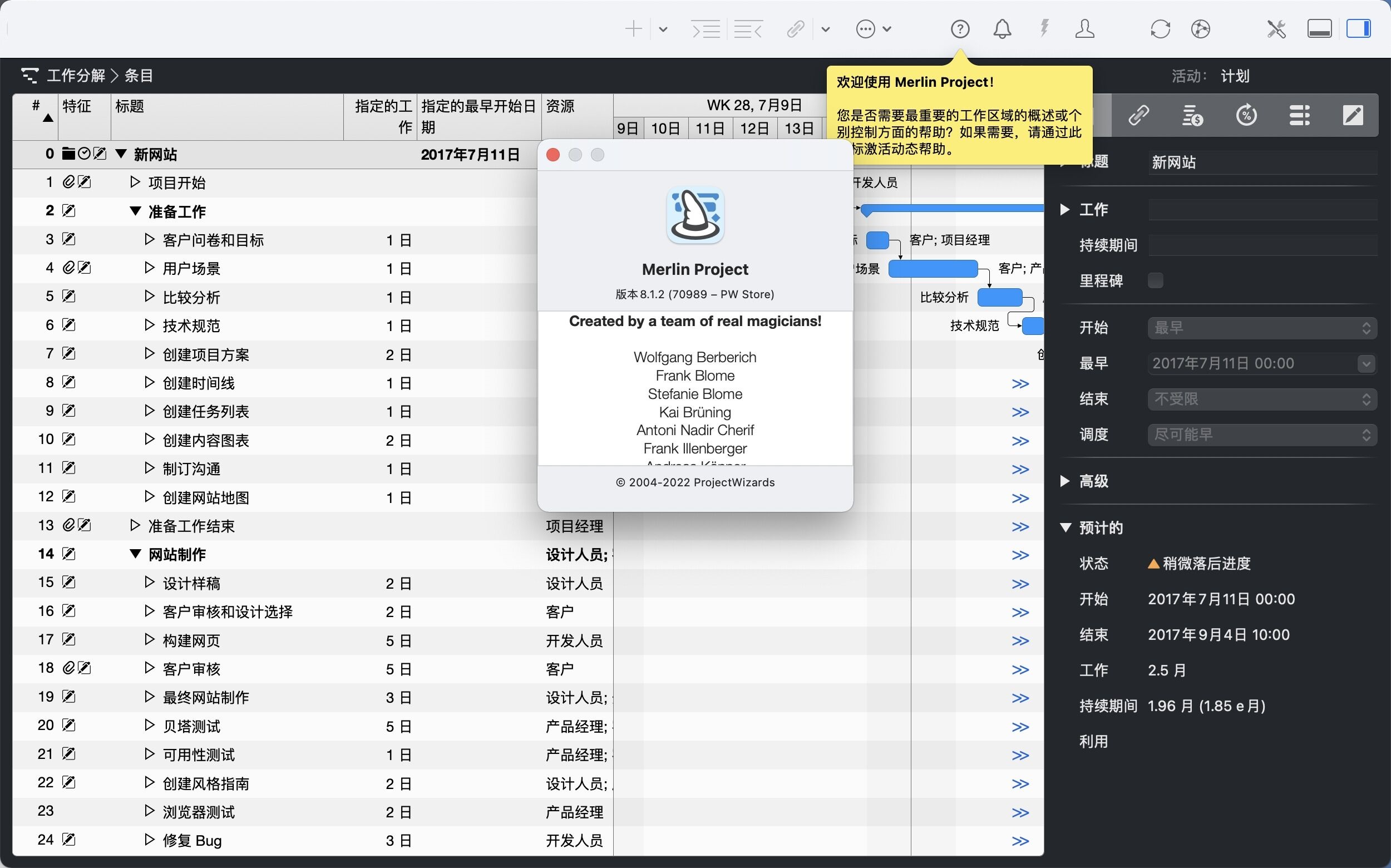Expand the 构建网页 task
Image resolution: width=1391 pixels, height=868 pixels.
[x=149, y=639]
